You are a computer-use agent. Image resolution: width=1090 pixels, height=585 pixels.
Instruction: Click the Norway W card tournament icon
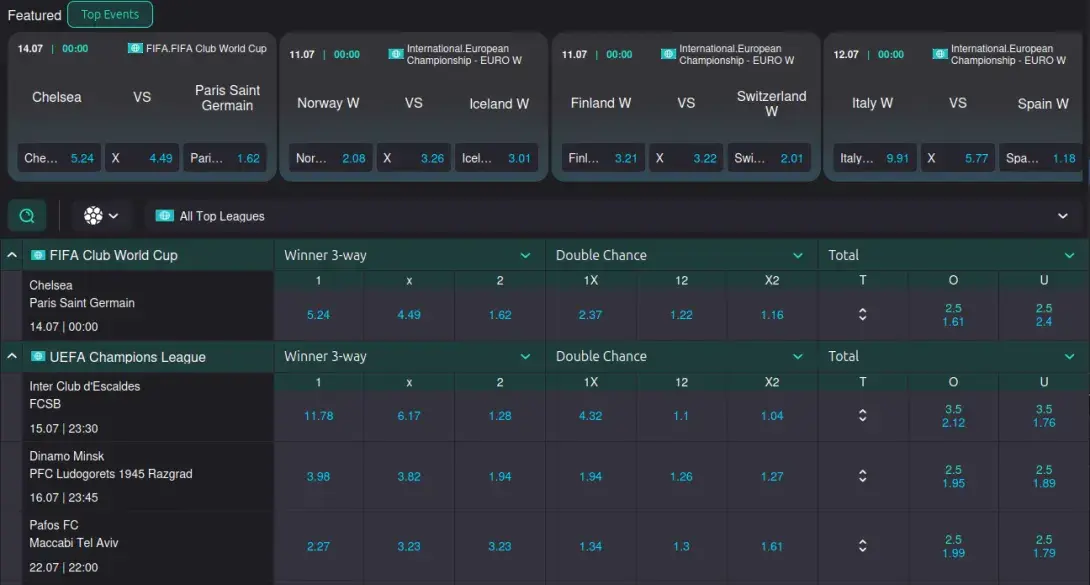[396, 54]
